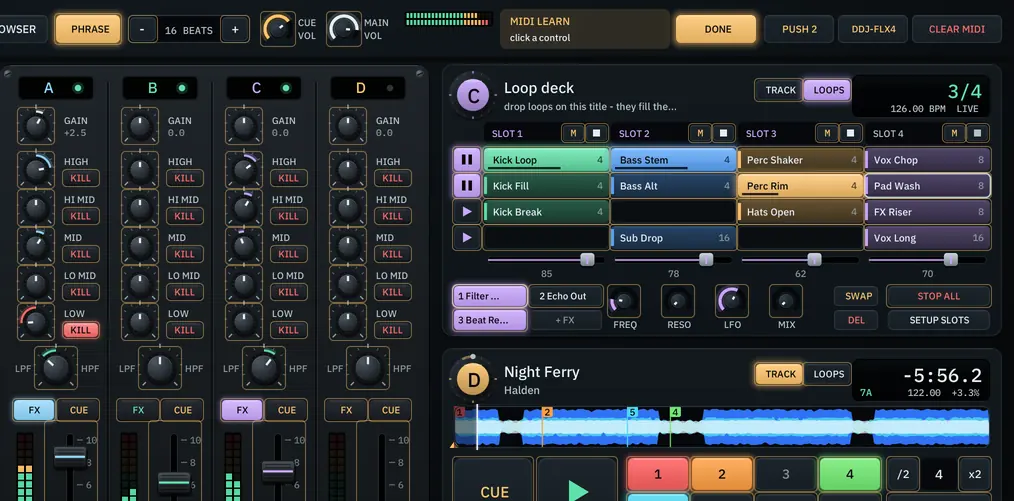The width and height of the screenshot is (1014, 501).
Task: Trigger hot cue pad 1 on deck D
Action: click(x=658, y=474)
